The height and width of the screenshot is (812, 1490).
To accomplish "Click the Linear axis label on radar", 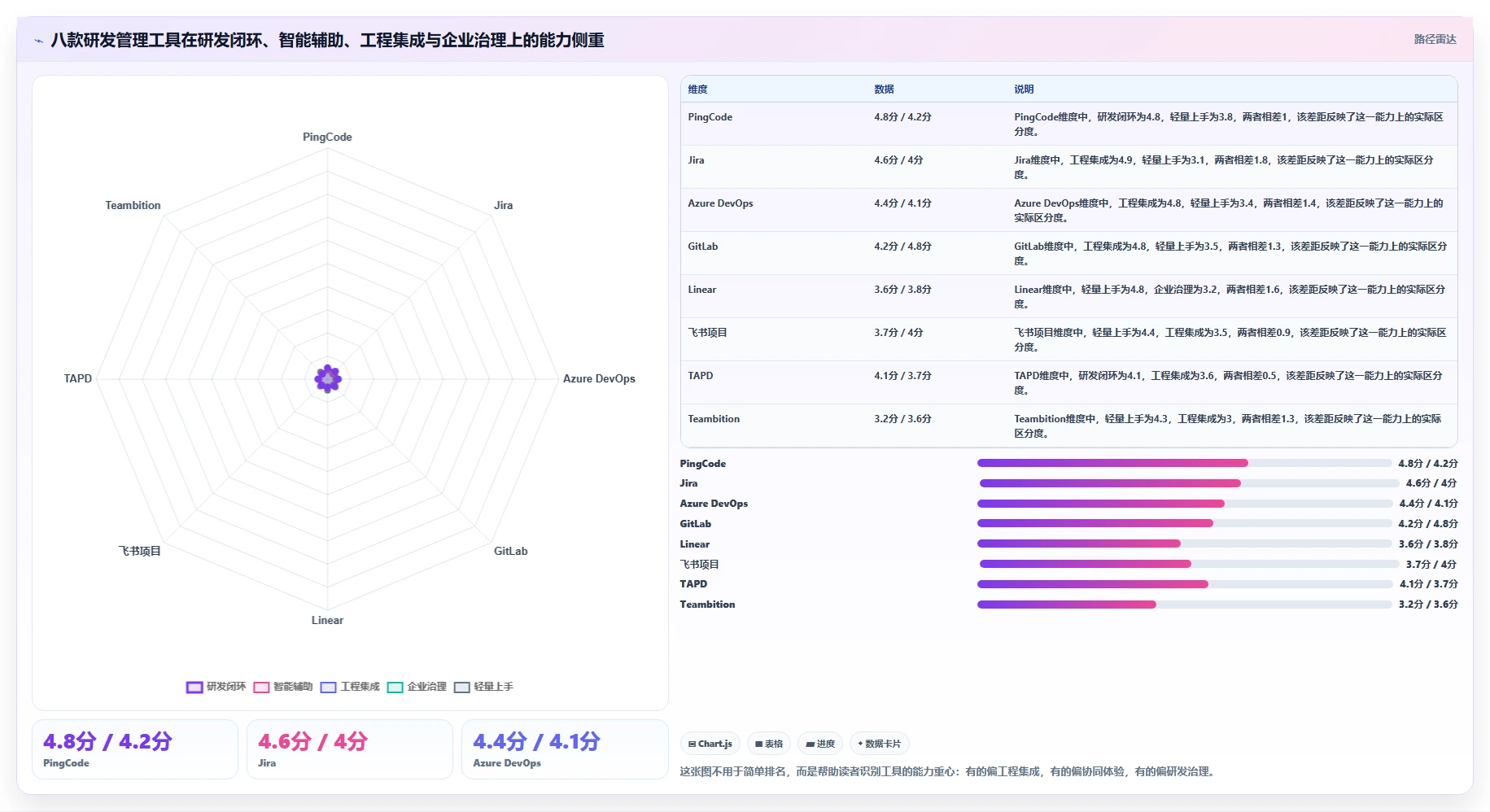I will coord(327,620).
